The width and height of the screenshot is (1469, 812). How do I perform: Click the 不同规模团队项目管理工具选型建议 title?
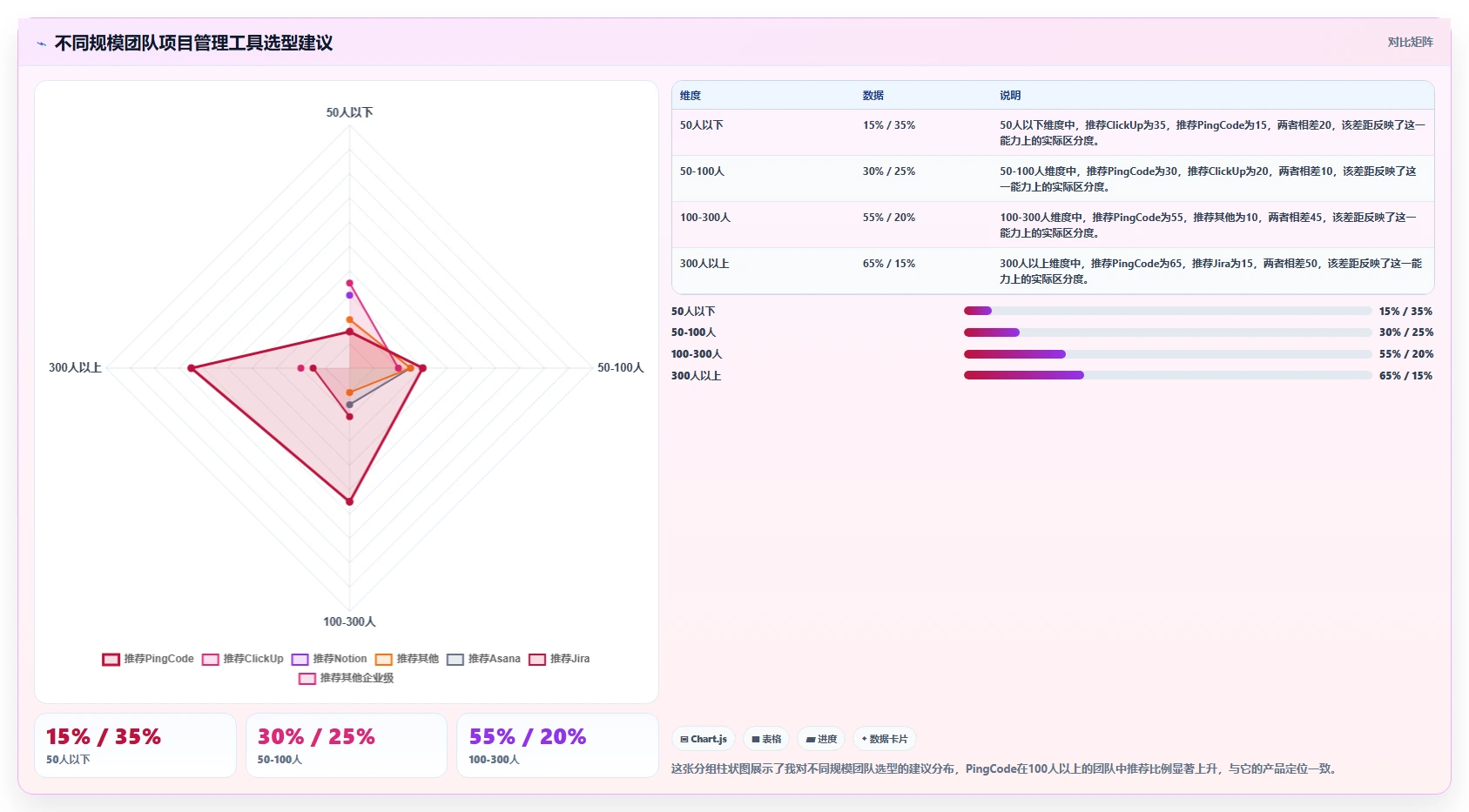click(193, 44)
